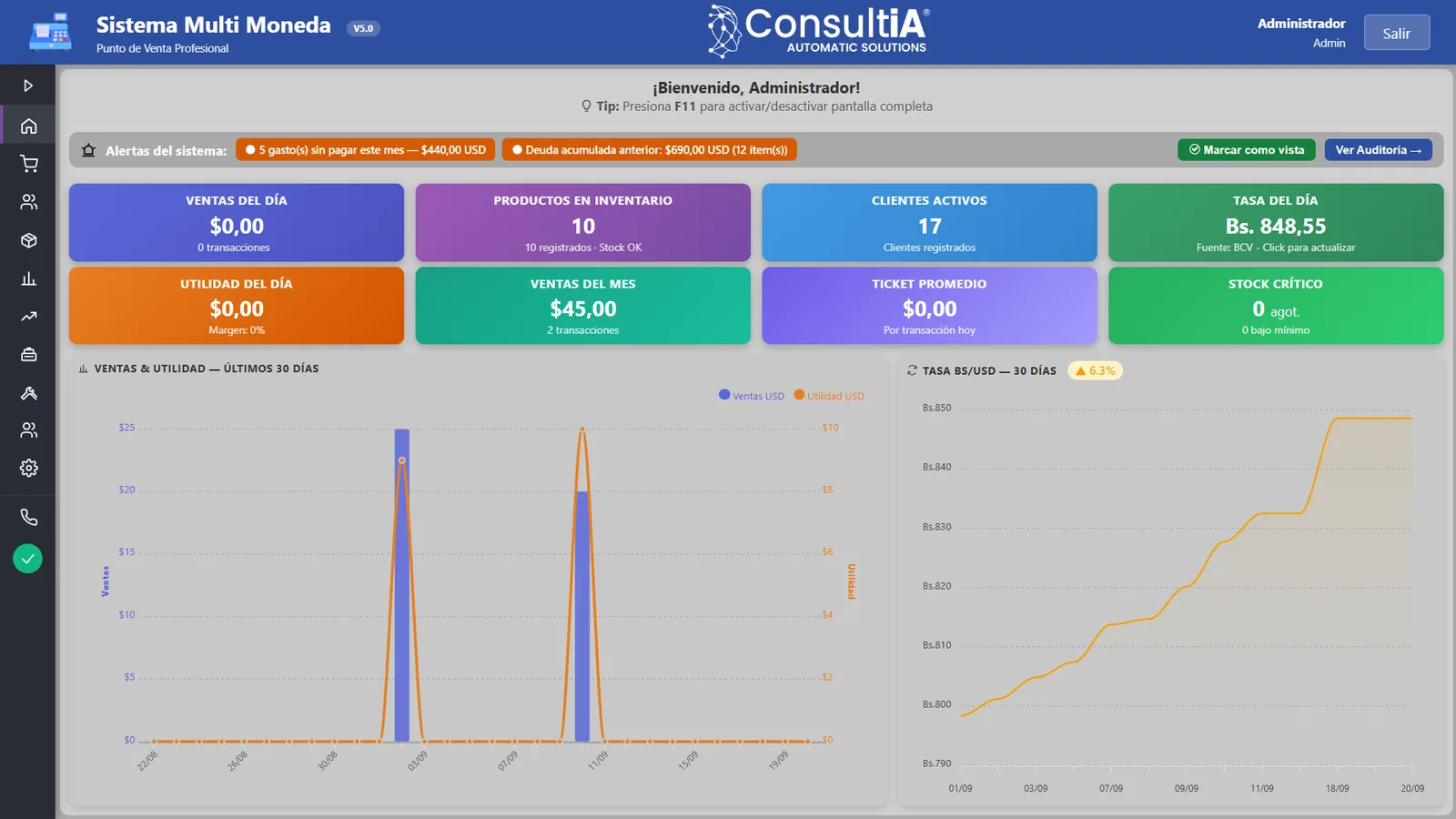Log out with the Salir button

pyautogui.click(x=1397, y=33)
